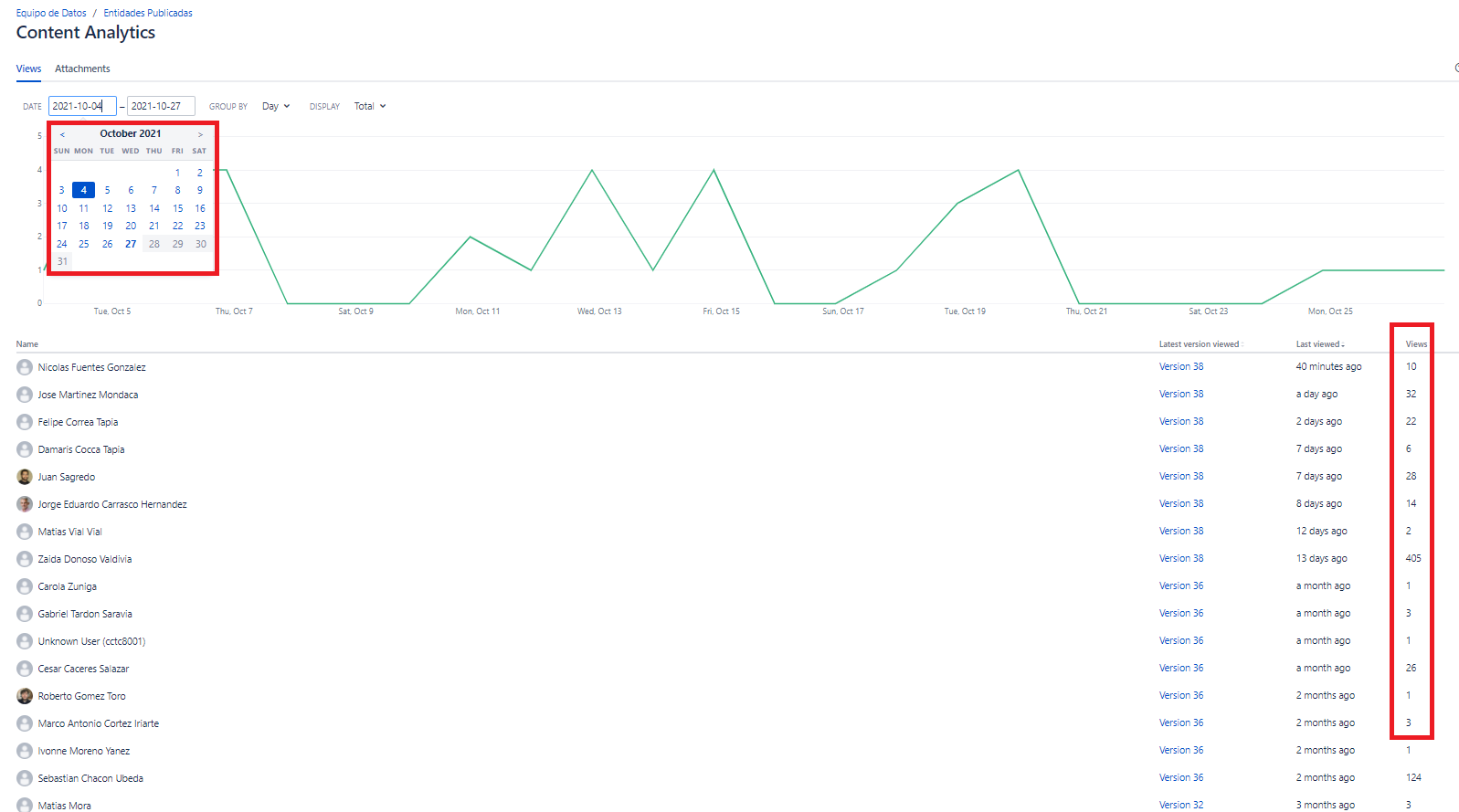Go to previous month in calendar
The width and height of the screenshot is (1459, 812).
click(x=62, y=134)
